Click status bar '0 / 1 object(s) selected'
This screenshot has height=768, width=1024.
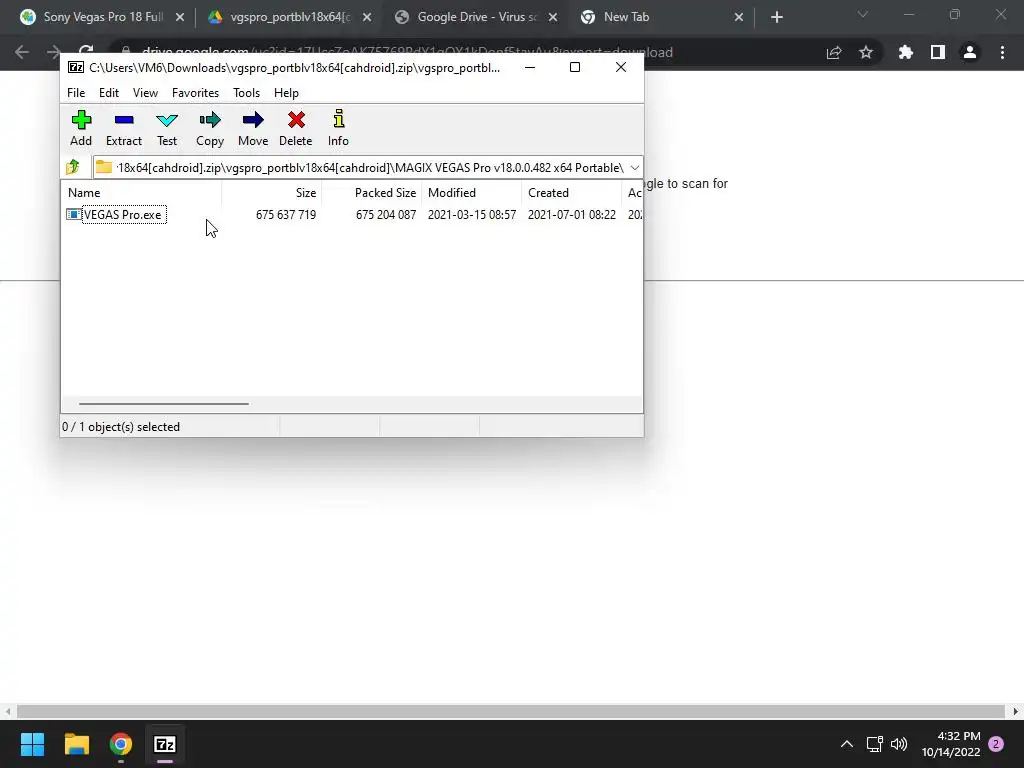(x=121, y=427)
